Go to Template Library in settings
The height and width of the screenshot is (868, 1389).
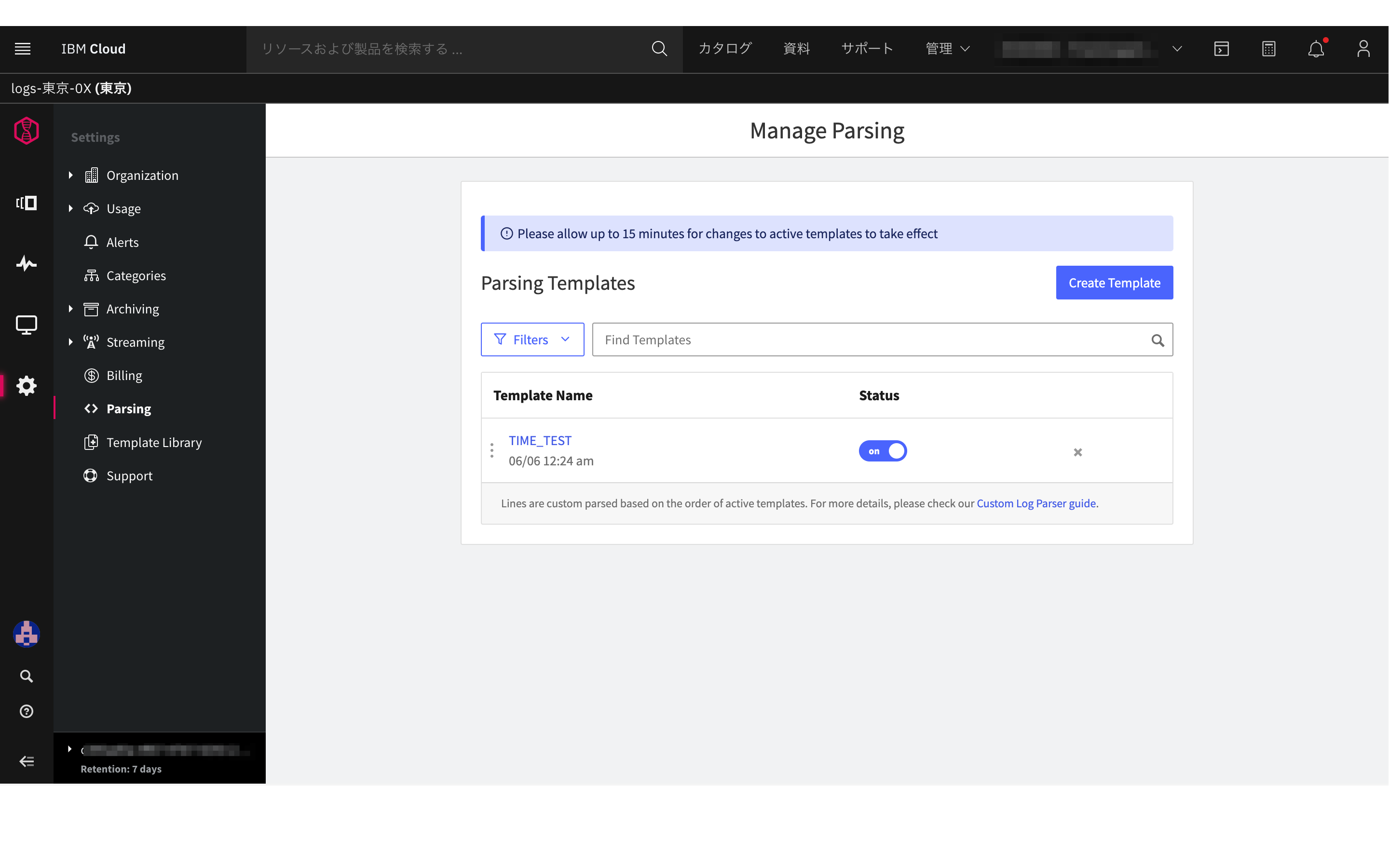(x=154, y=443)
